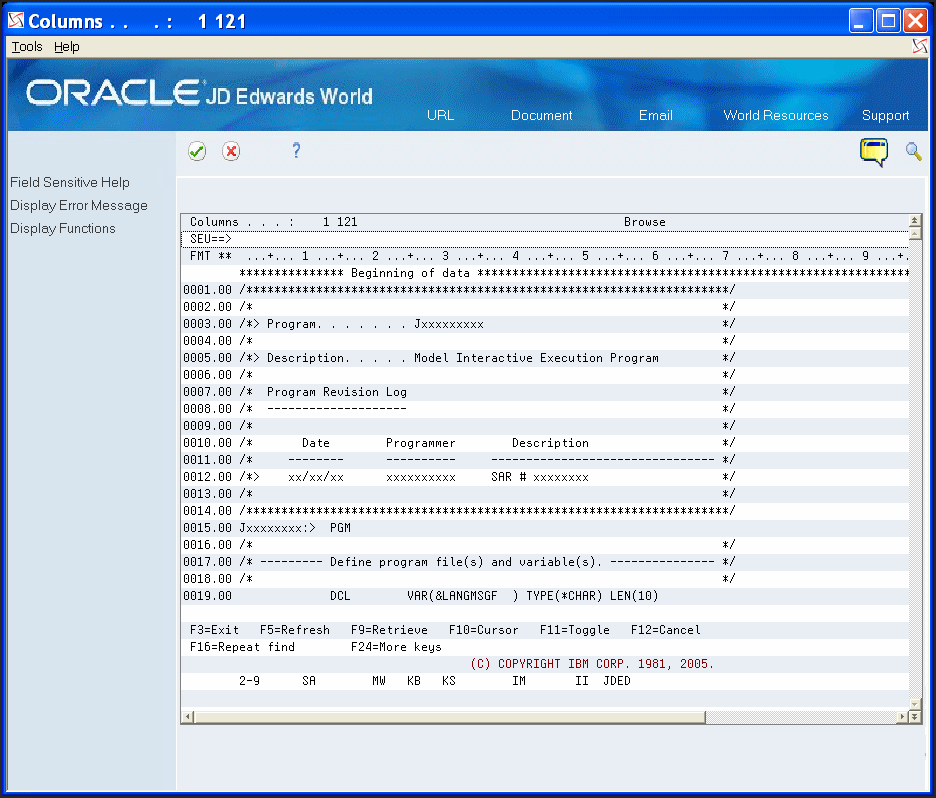
Task: Click the red X cancel icon
Action: [x=231, y=152]
